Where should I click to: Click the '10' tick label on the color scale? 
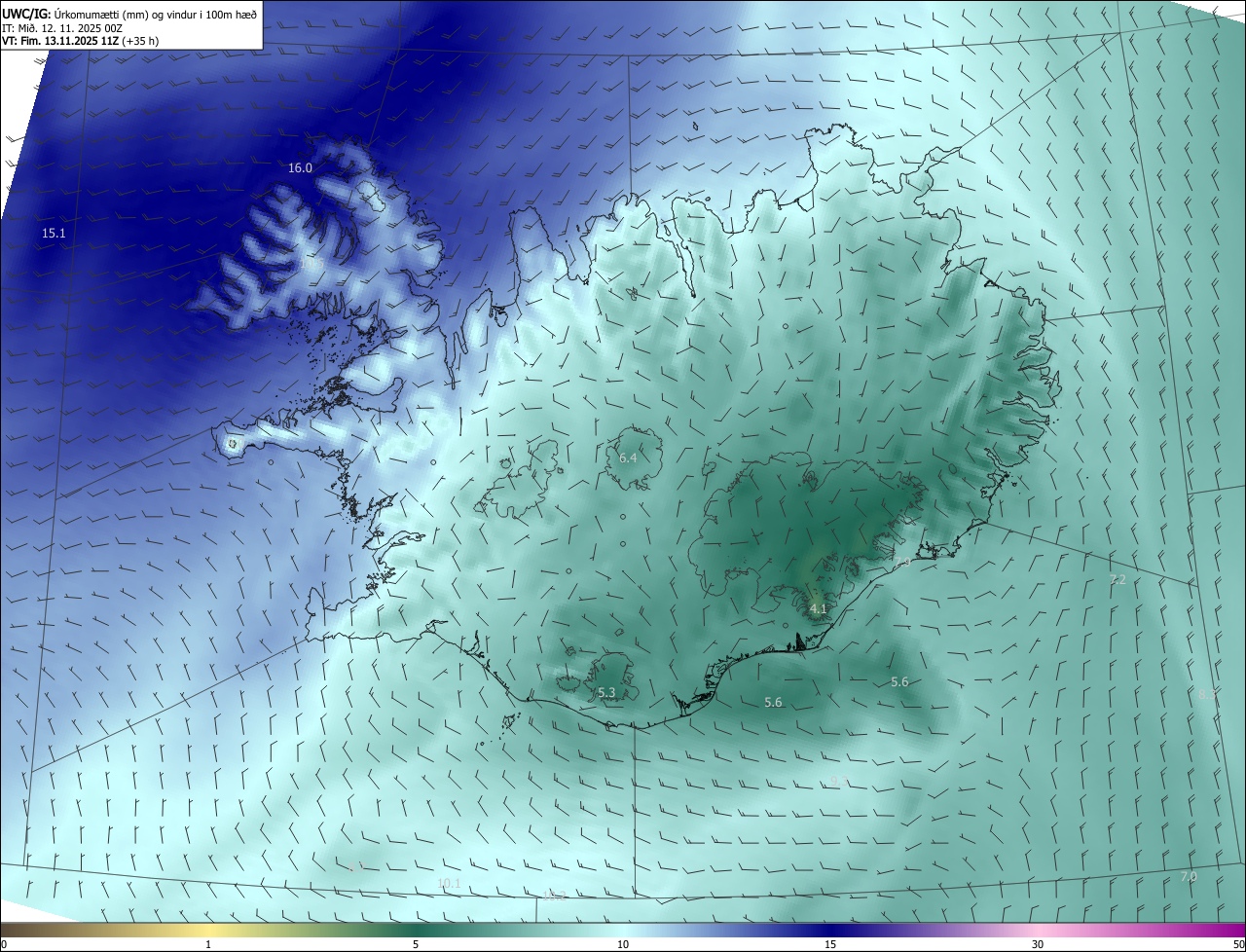point(623,945)
